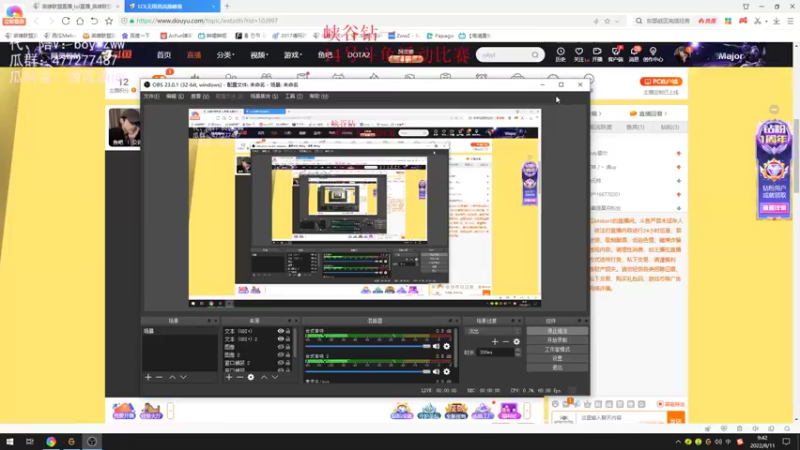The height and width of the screenshot is (450, 800).
Task: Open Douyu 游戏 navigation dropdown
Action: (x=292, y=55)
